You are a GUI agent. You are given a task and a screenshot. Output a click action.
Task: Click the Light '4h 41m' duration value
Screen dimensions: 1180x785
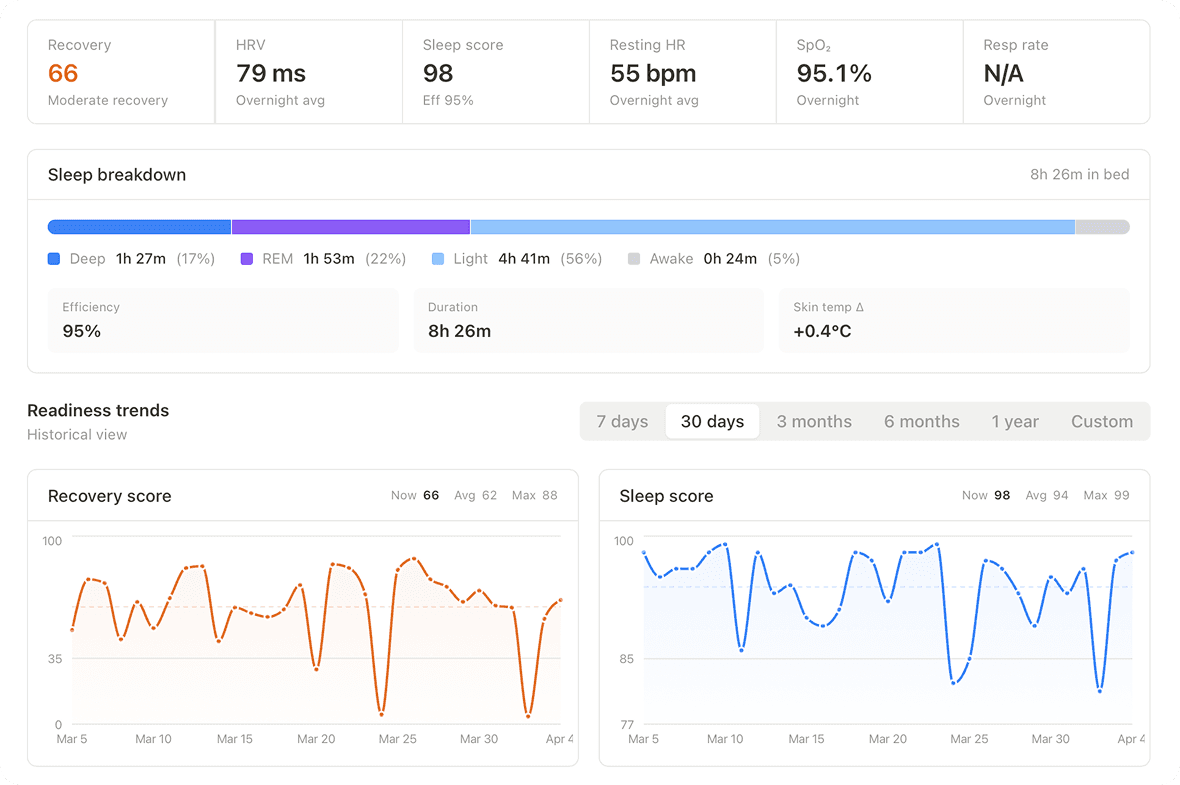(524, 259)
